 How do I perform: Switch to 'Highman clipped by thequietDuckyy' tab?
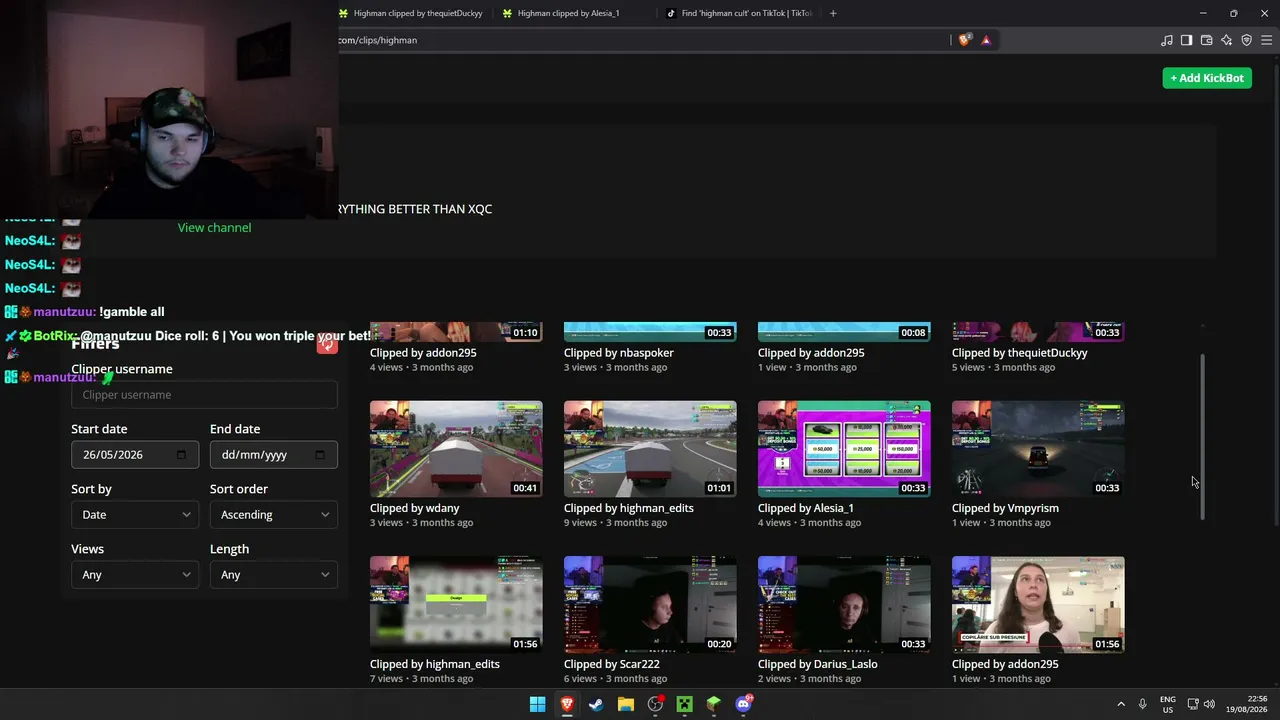(410, 13)
